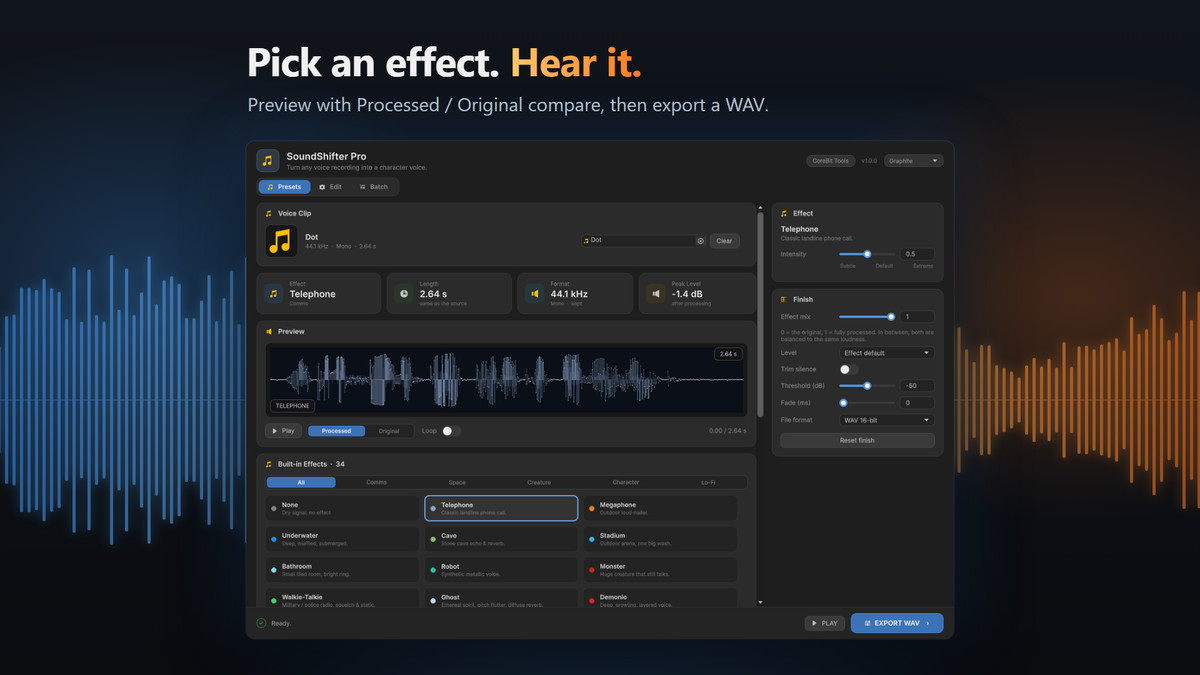
Task: Click the Intensity slider handle
Action: click(867, 254)
